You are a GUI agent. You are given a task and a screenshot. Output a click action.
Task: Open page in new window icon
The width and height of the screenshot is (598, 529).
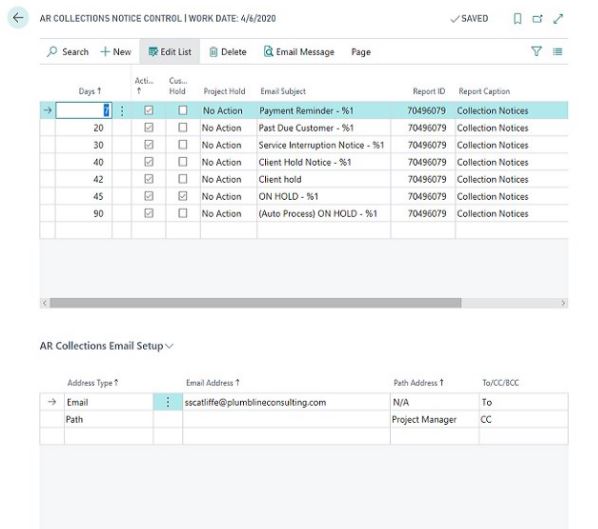tap(537, 18)
